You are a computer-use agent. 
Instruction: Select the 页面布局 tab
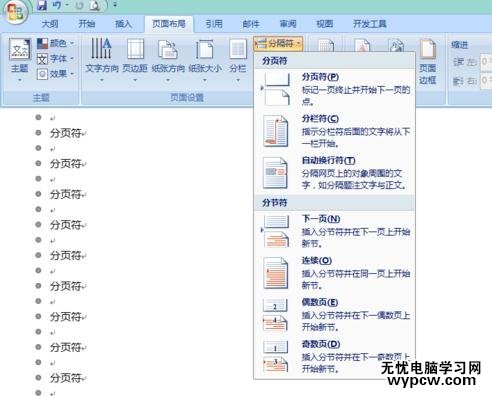(169, 24)
